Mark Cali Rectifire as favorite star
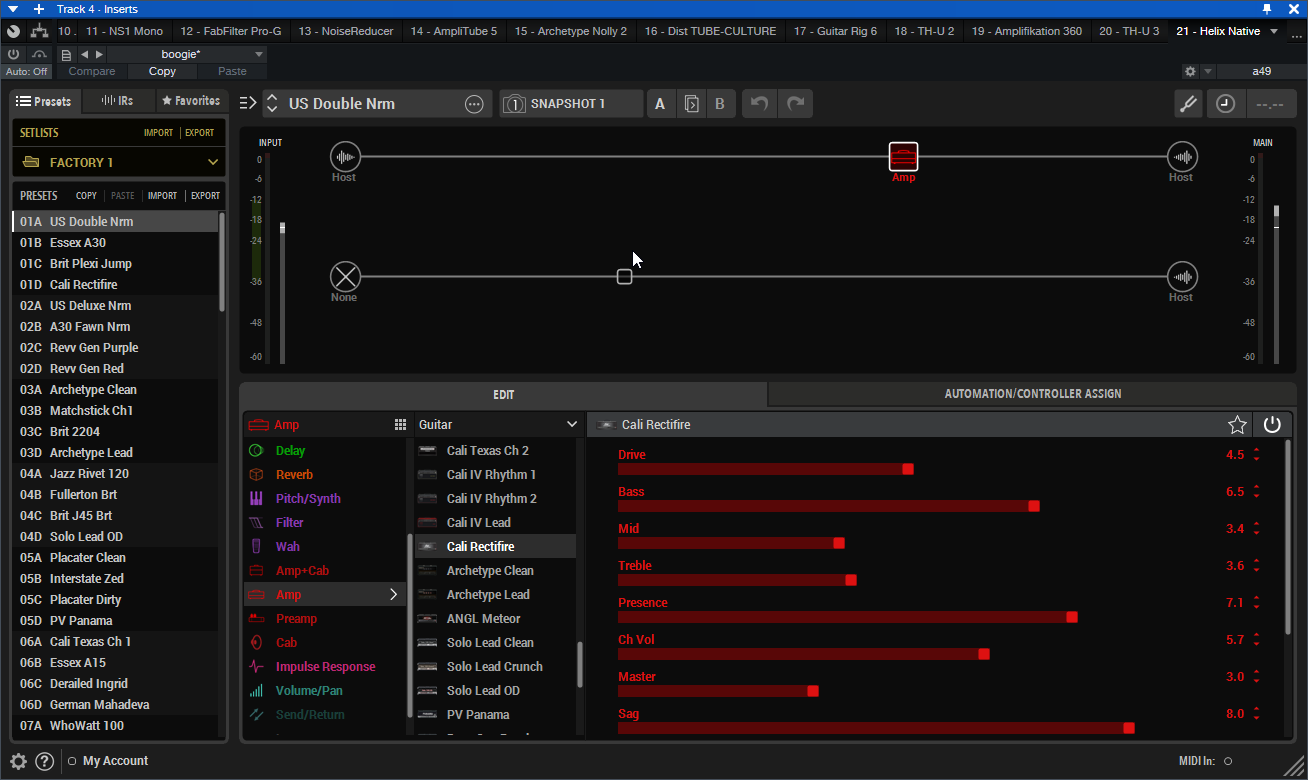Viewport: 1308px width, 780px height. click(1237, 425)
